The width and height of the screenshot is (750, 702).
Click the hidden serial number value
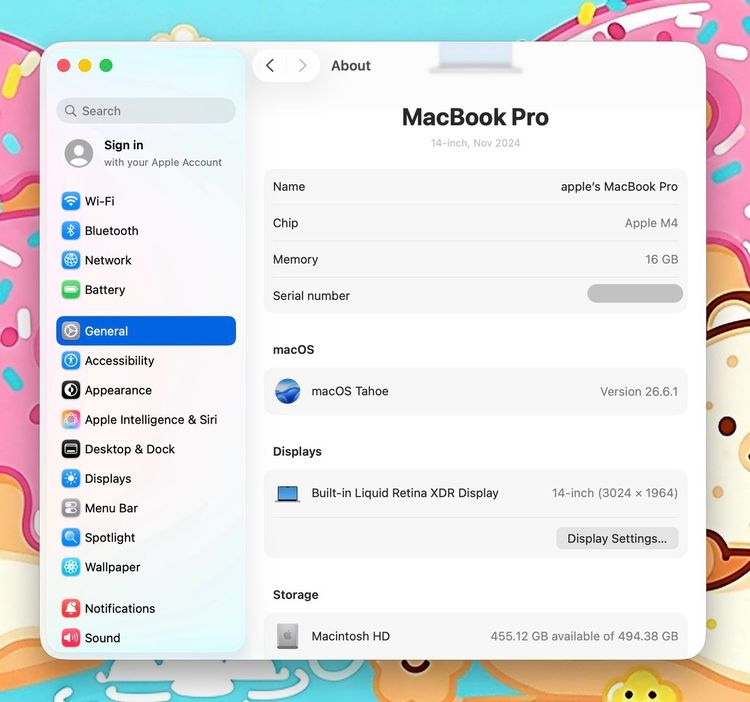tap(635, 294)
